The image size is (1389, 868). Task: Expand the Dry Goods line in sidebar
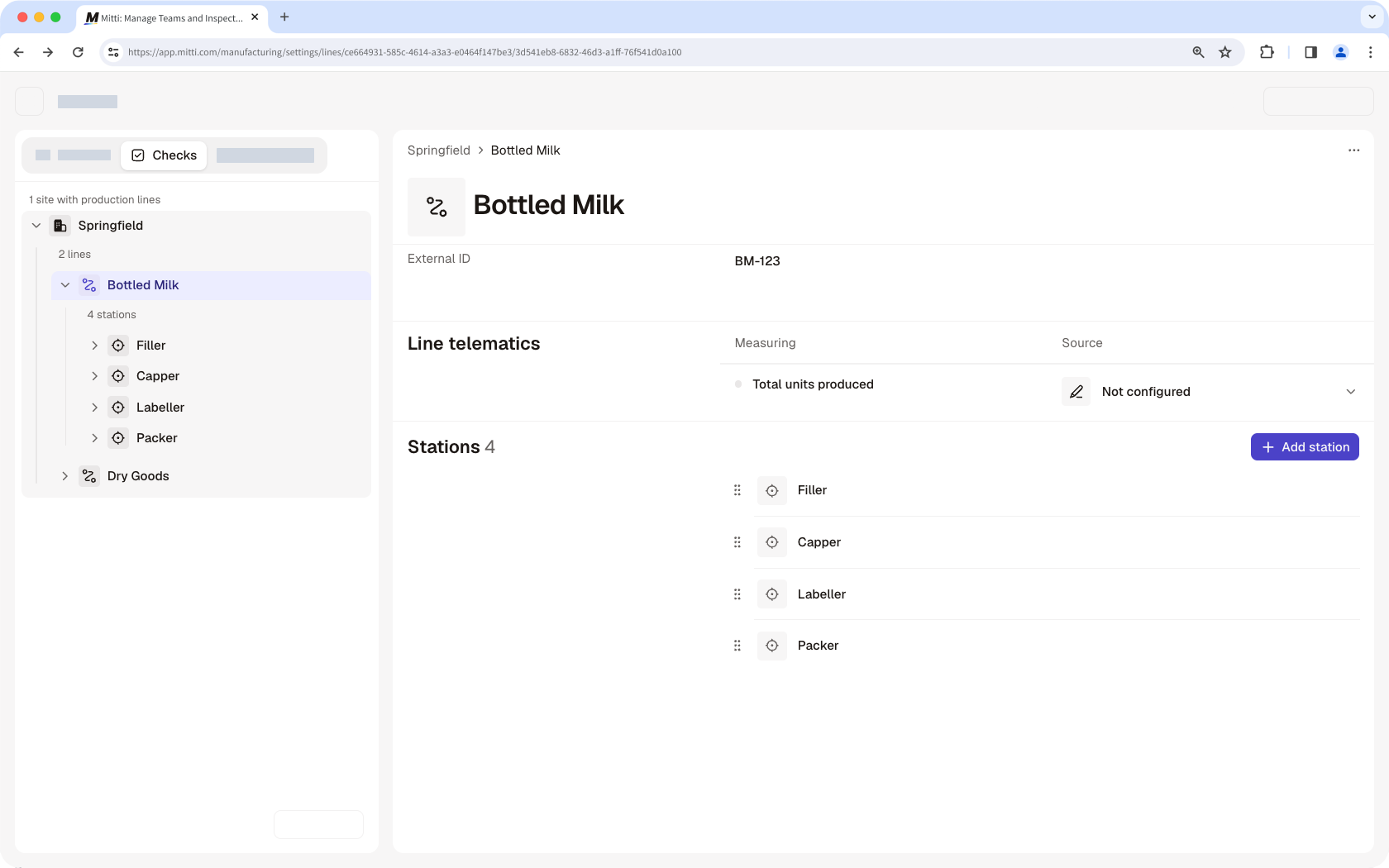tap(65, 476)
